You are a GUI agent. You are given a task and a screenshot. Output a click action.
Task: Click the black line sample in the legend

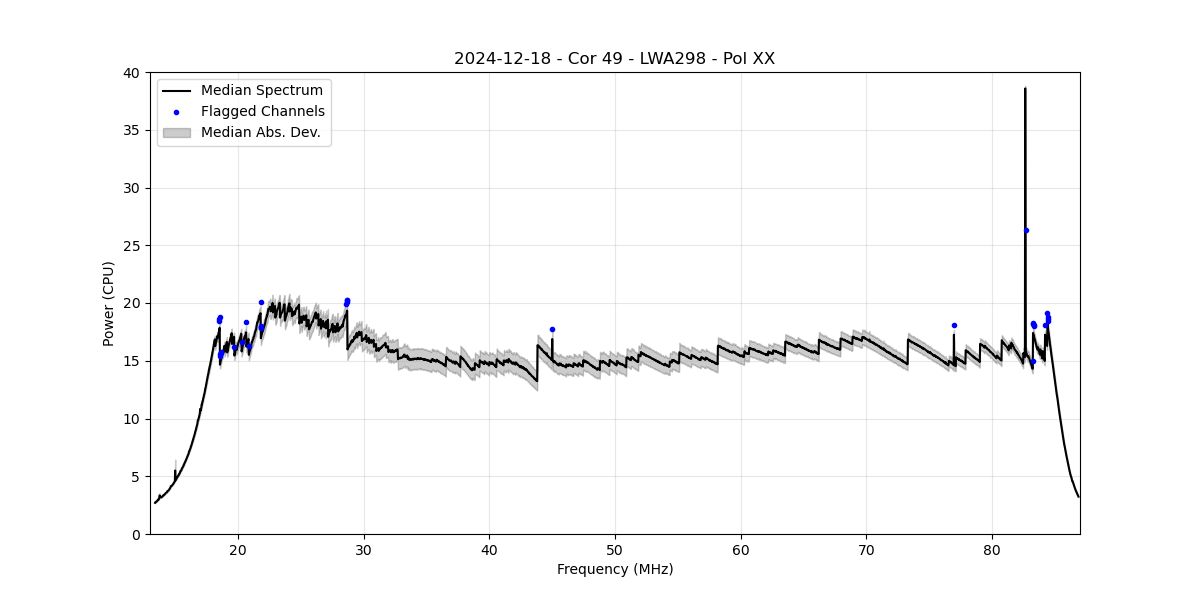pyautogui.click(x=176, y=91)
